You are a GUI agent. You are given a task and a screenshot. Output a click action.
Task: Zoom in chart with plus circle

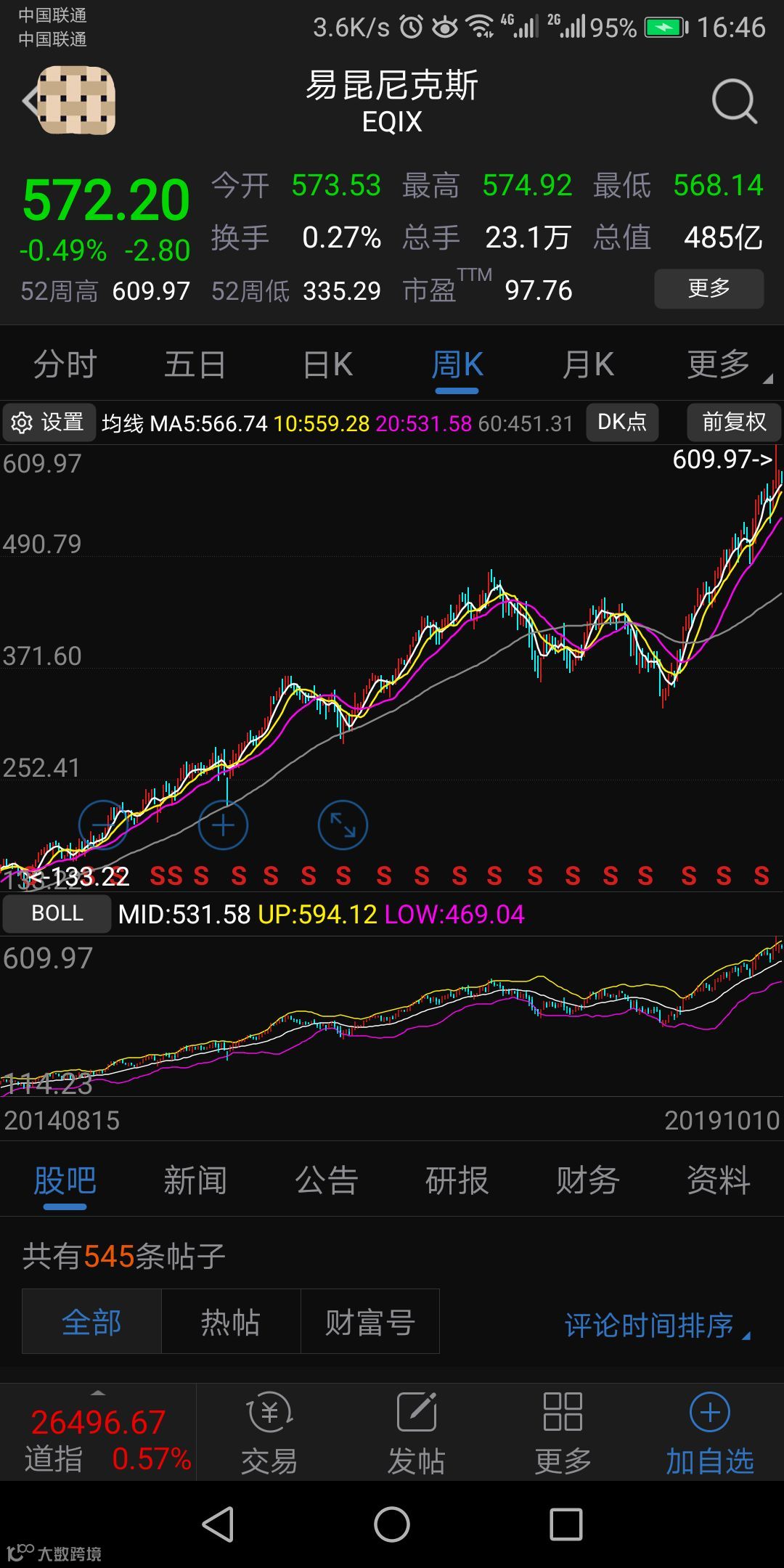[x=223, y=825]
